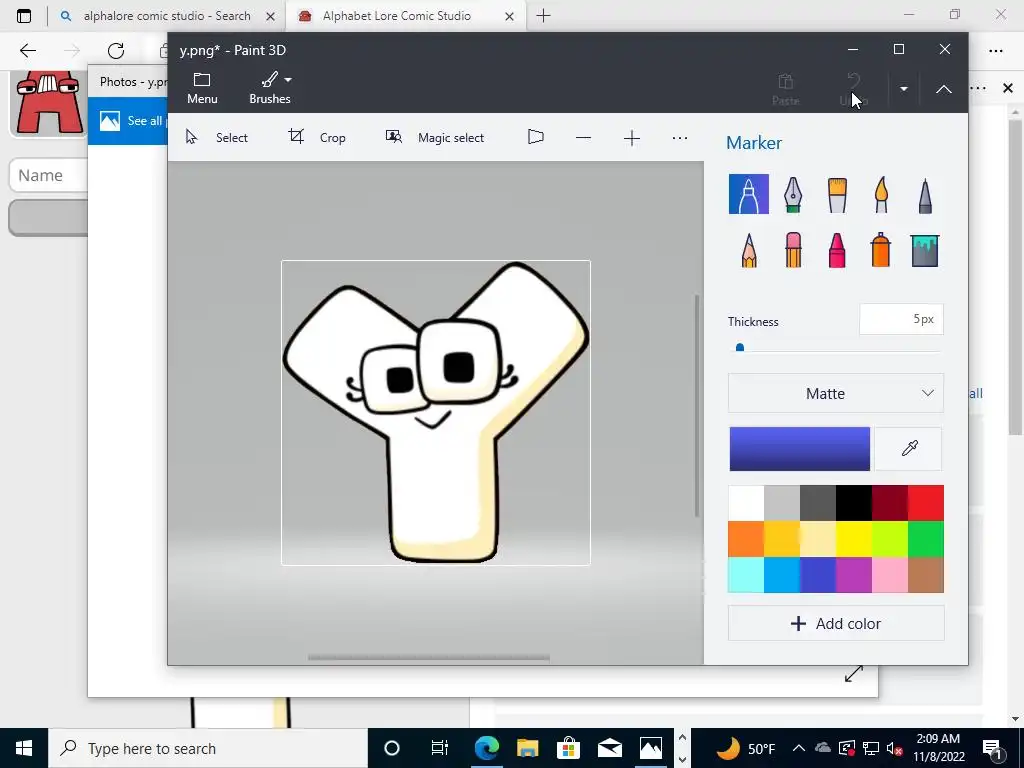1024x768 pixels.
Task: Select the Marker brush
Action: pos(748,194)
